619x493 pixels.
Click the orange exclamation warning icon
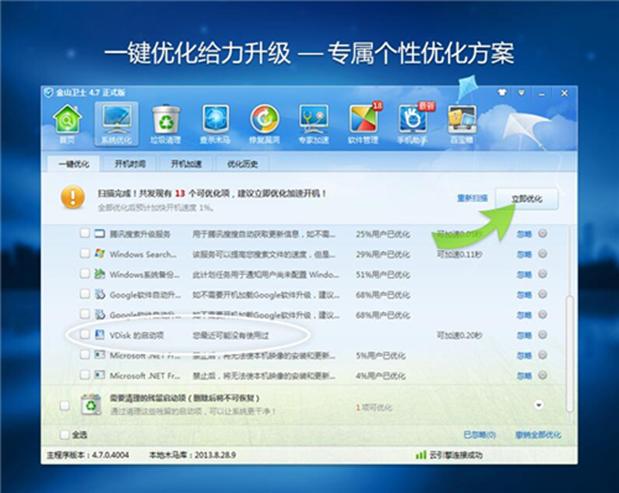tap(73, 197)
